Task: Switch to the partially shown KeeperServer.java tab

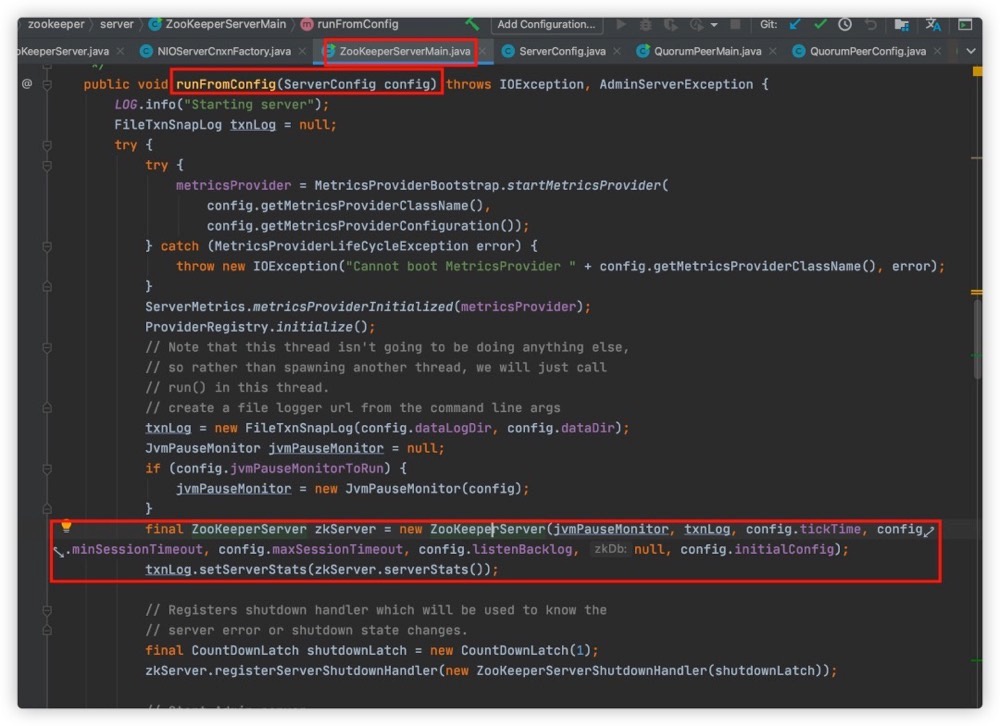Action: [x=64, y=51]
